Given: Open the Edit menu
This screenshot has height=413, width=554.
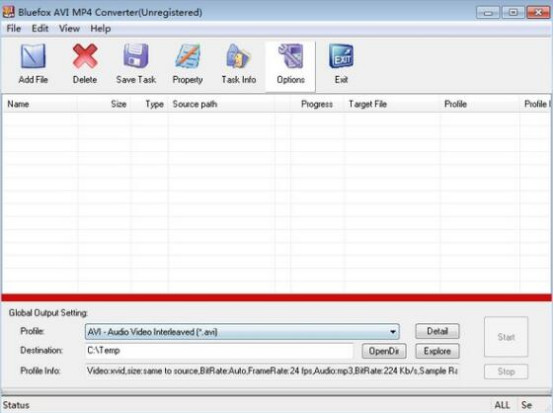Looking at the screenshot, I should tap(40, 29).
